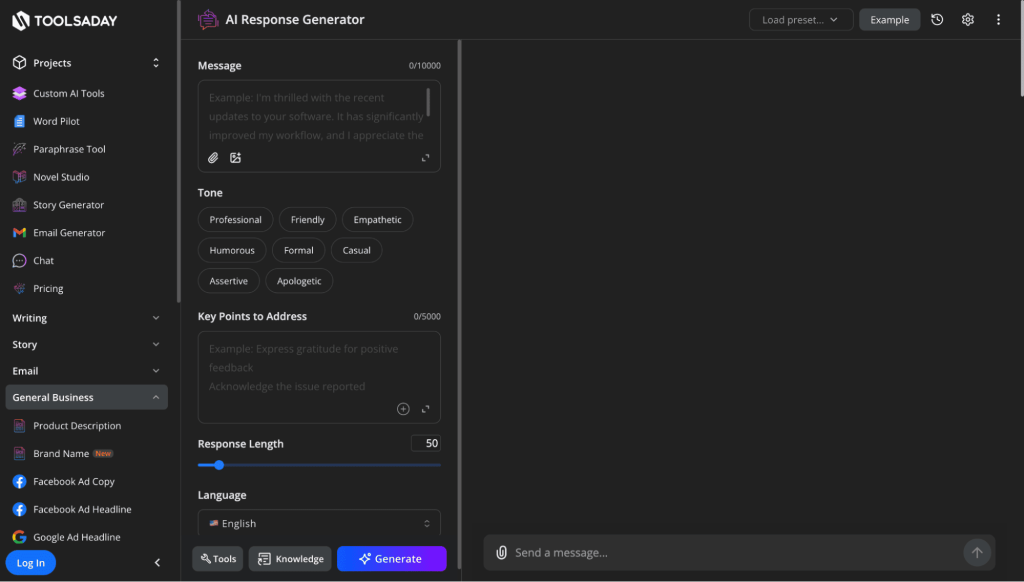Click the Paraphrase Tool icon
The width and height of the screenshot is (1024, 582).
[x=20, y=149]
